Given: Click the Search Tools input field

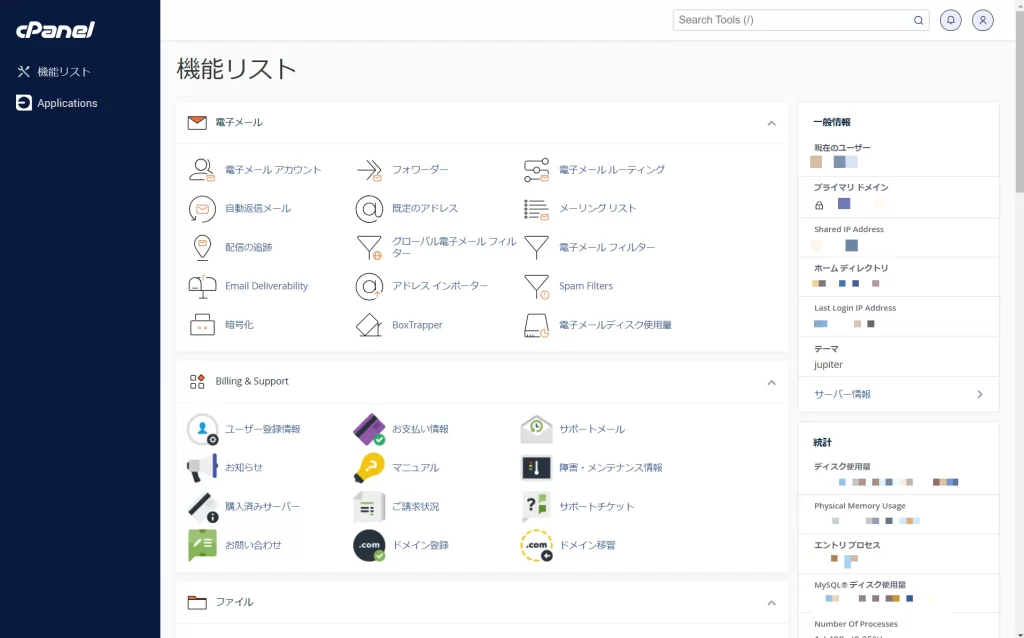Looking at the screenshot, I should [794, 20].
